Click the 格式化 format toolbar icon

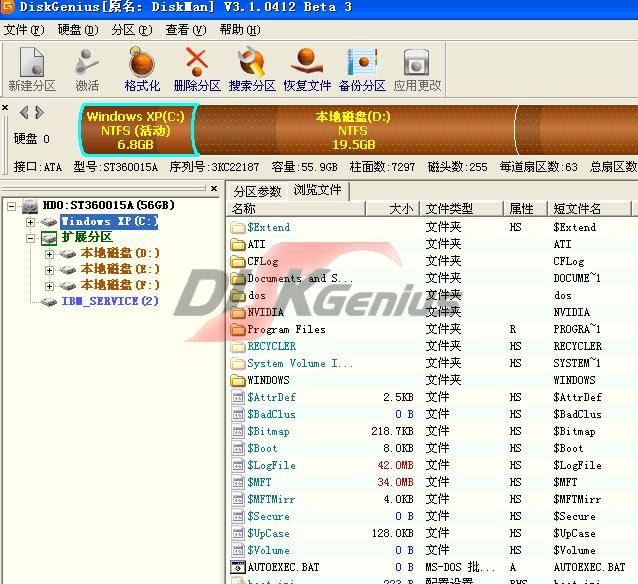pos(142,62)
